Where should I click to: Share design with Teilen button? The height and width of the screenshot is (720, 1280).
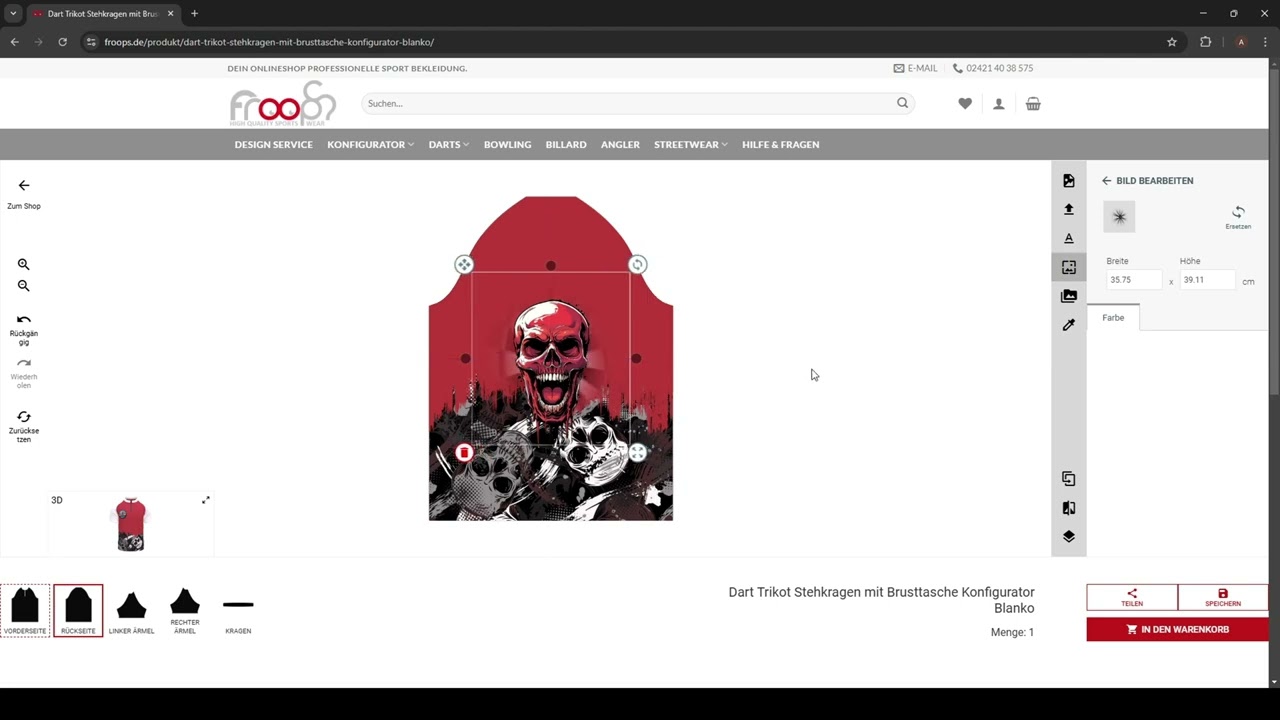point(1132,597)
